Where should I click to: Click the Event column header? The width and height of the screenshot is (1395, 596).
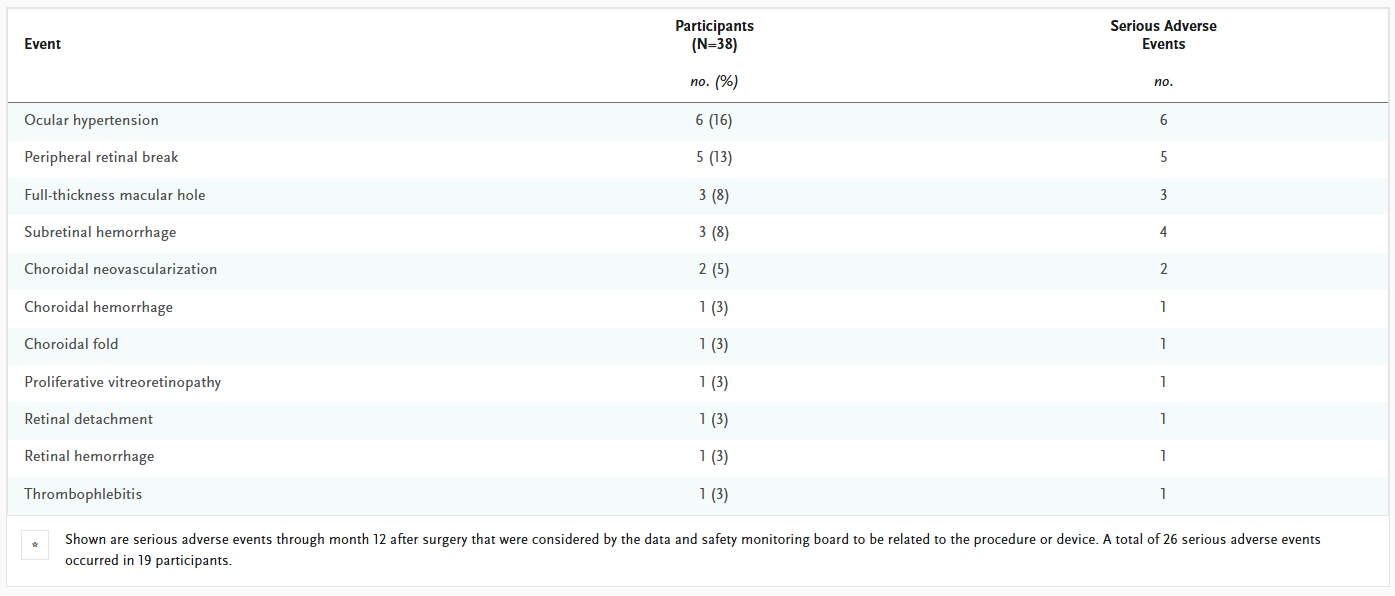[x=43, y=44]
